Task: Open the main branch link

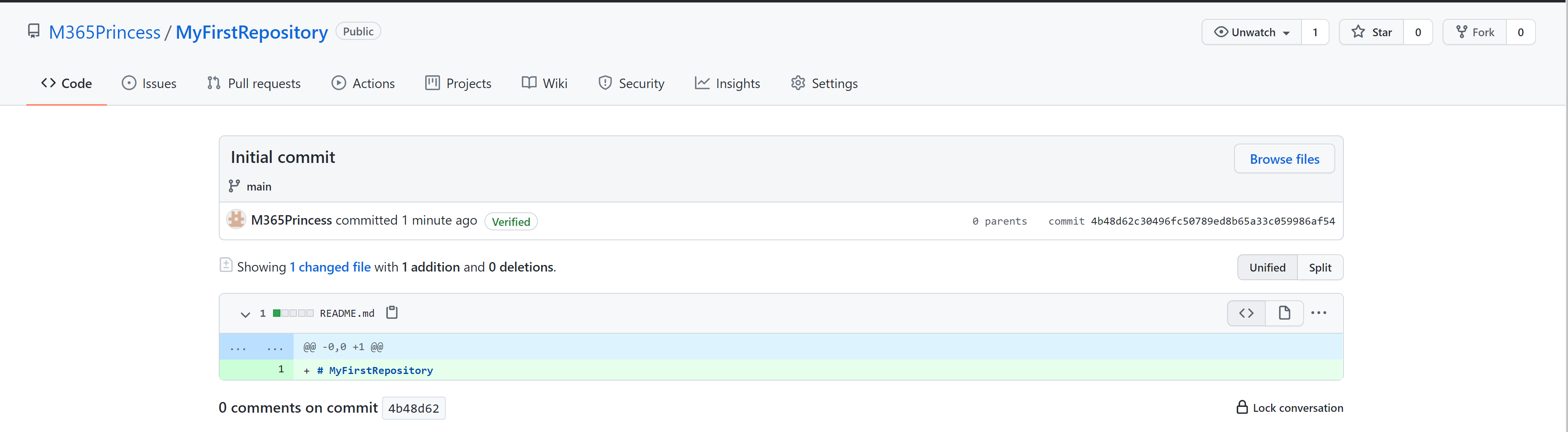Action: pyautogui.click(x=259, y=186)
